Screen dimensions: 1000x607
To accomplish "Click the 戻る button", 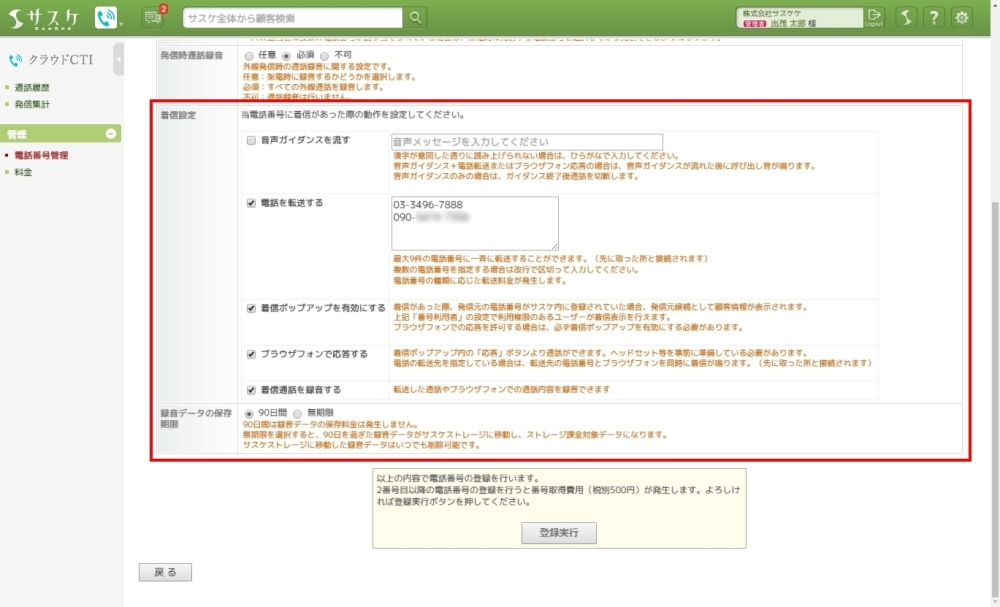I will 165,572.
